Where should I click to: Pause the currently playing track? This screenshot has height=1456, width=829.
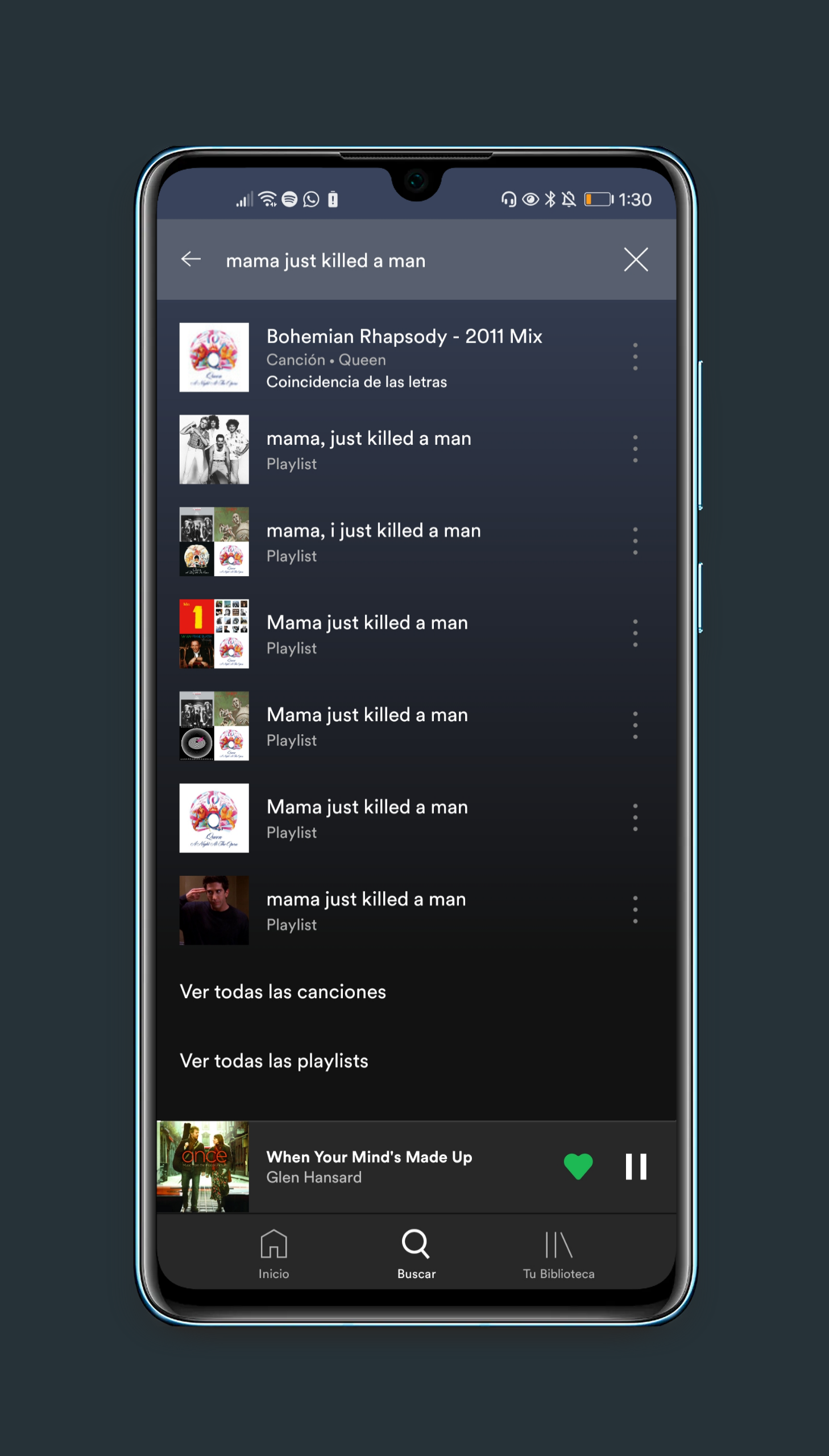pyautogui.click(x=636, y=1167)
